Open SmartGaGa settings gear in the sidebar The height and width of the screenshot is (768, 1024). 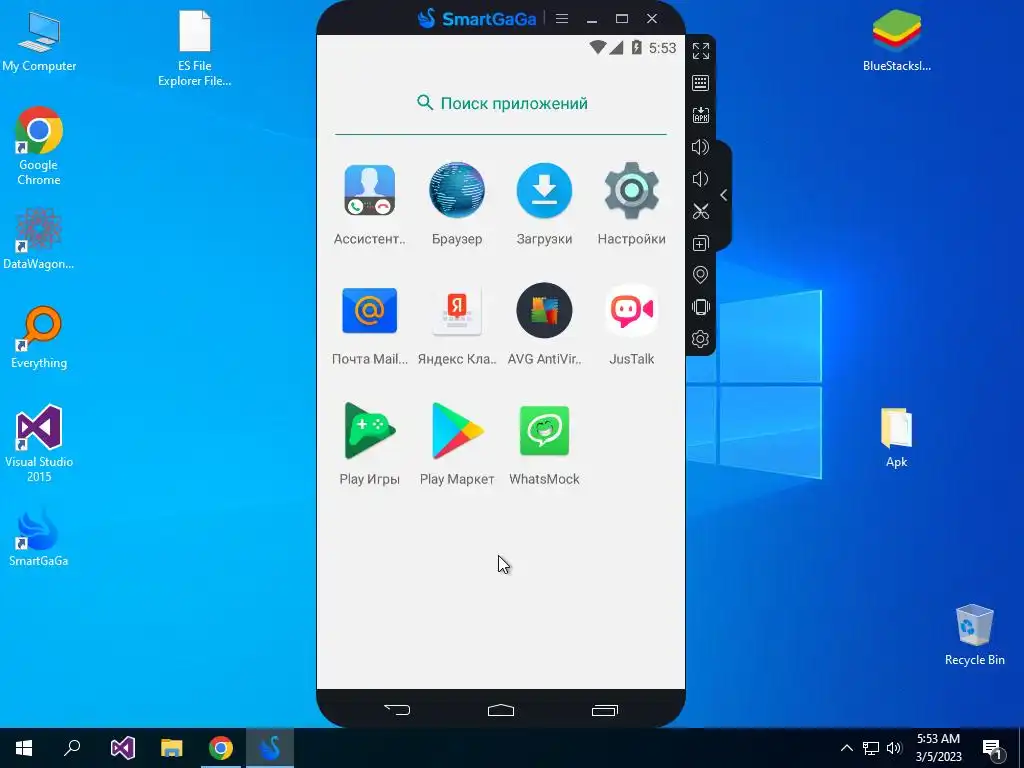tap(701, 339)
